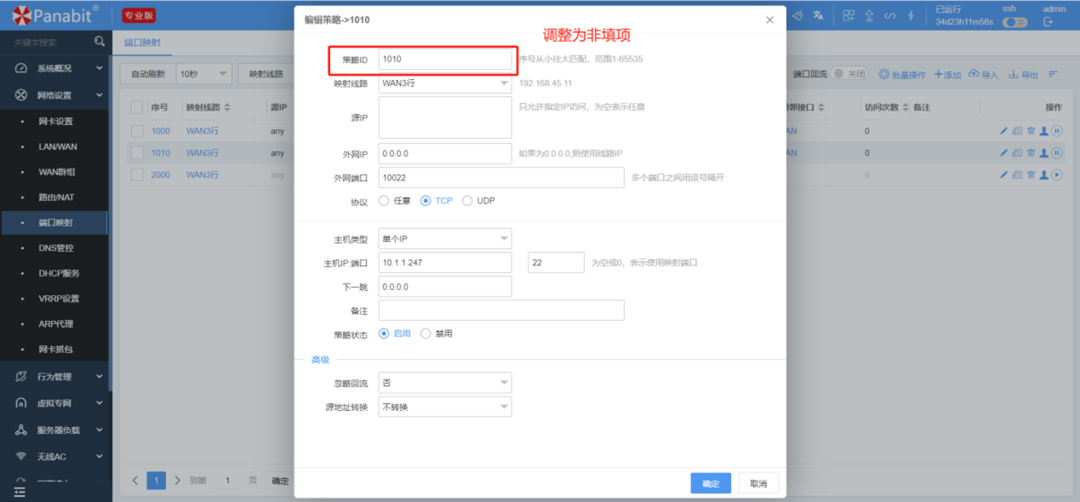Click the play icon for row 2000

click(x=1057, y=175)
